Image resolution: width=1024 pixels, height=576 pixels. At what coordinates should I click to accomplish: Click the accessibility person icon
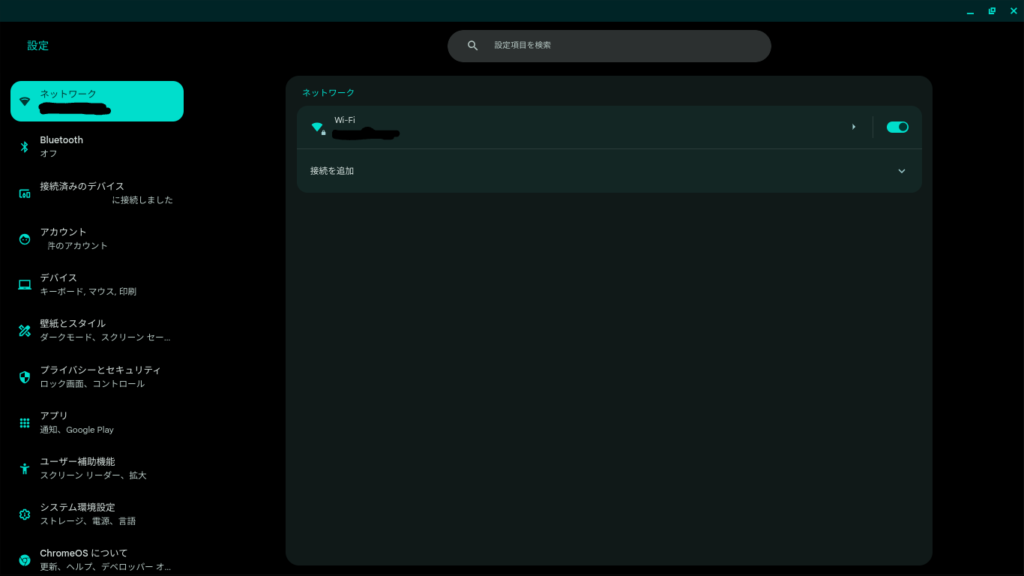click(25, 469)
